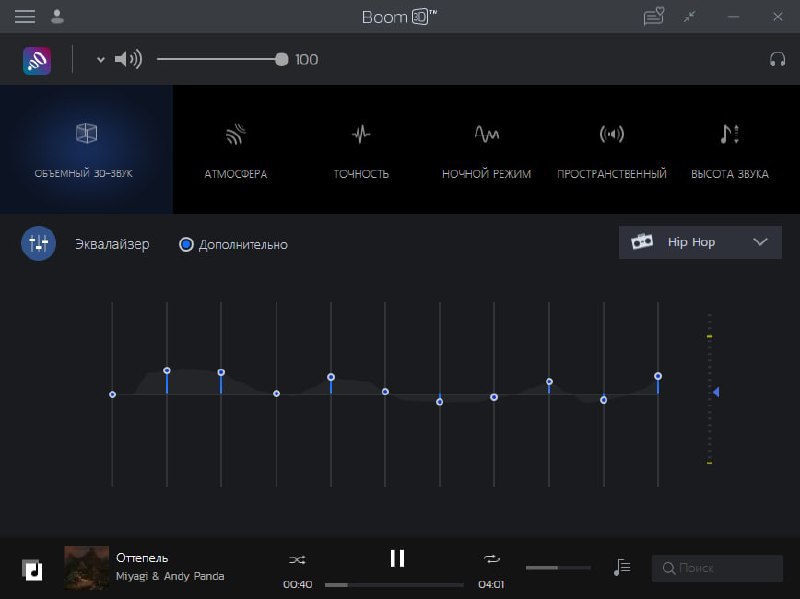
Task: Click the boombox preset icon
Action: click(x=642, y=241)
